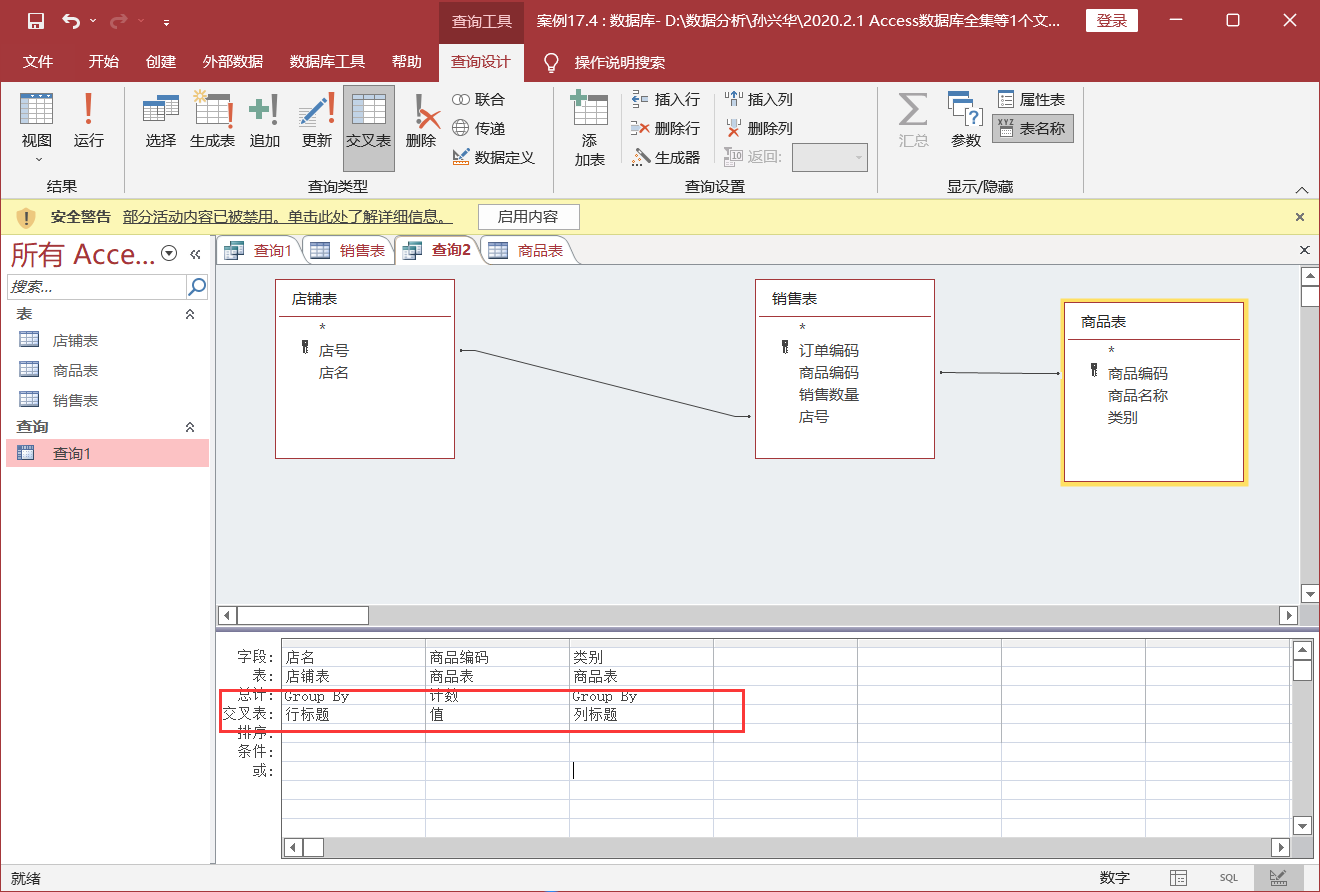
Task: Open 商品表 in navigation pane
Action: click(x=107, y=371)
